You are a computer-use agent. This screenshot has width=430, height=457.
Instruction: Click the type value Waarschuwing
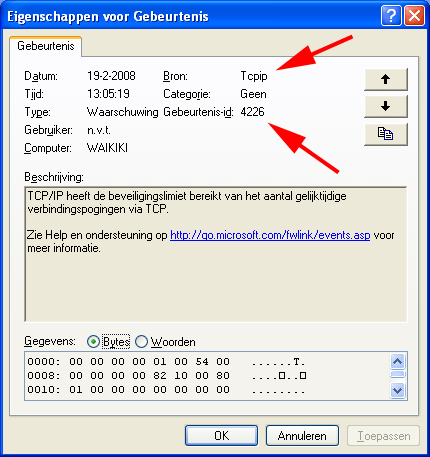[x=123, y=112]
